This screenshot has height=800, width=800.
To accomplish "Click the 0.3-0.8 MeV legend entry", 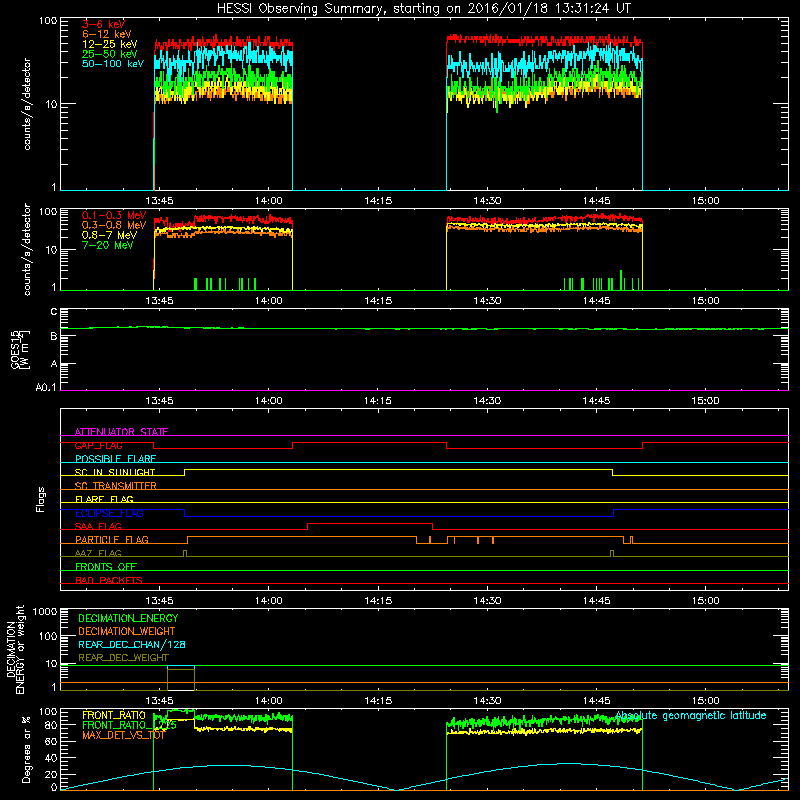I will click(114, 226).
